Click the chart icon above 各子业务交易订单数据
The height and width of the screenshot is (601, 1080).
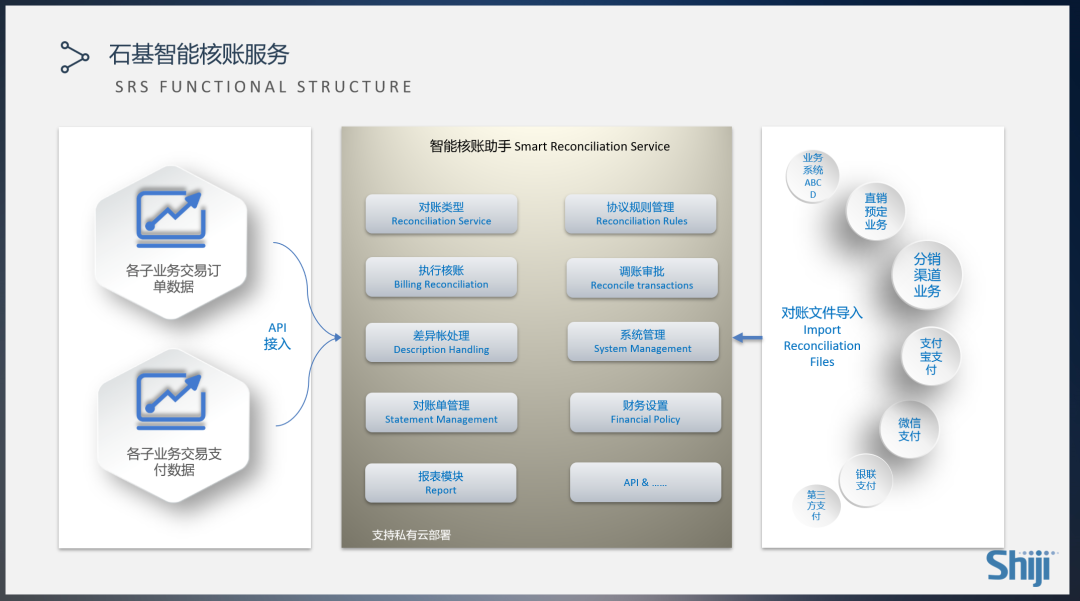pyautogui.click(x=171, y=218)
